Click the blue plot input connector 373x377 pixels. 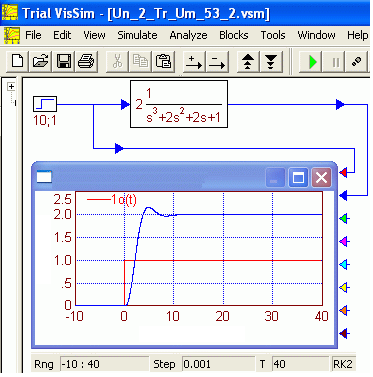pyautogui.click(x=344, y=195)
